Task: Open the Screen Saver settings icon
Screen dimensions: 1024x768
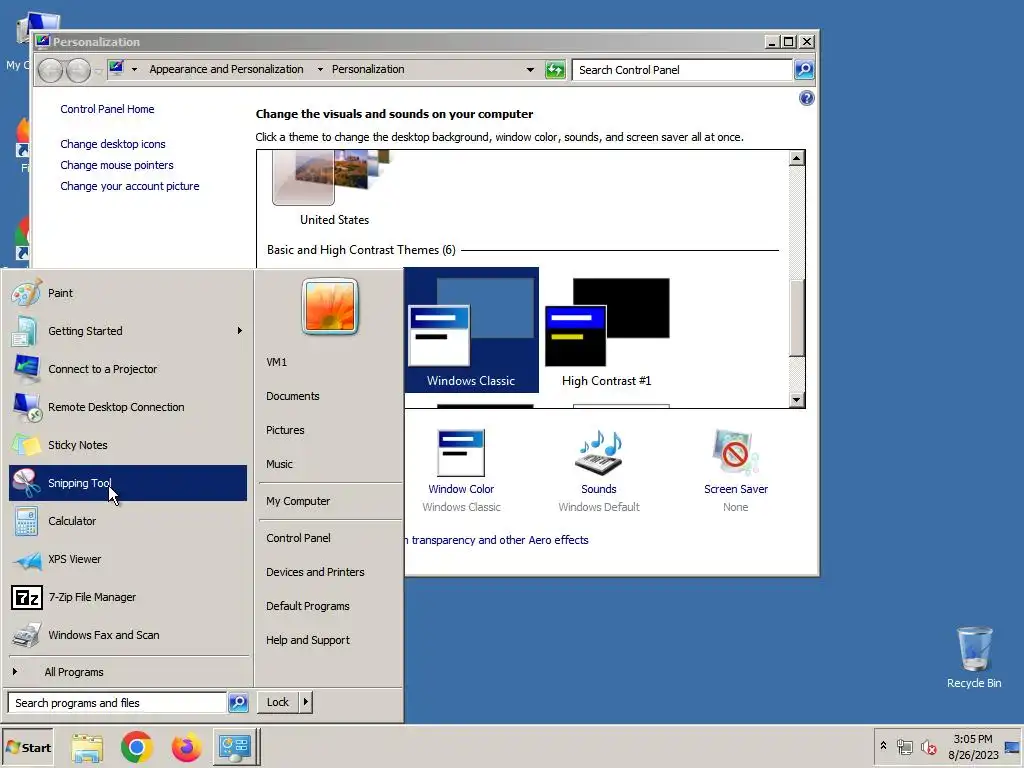Action: pos(735,453)
